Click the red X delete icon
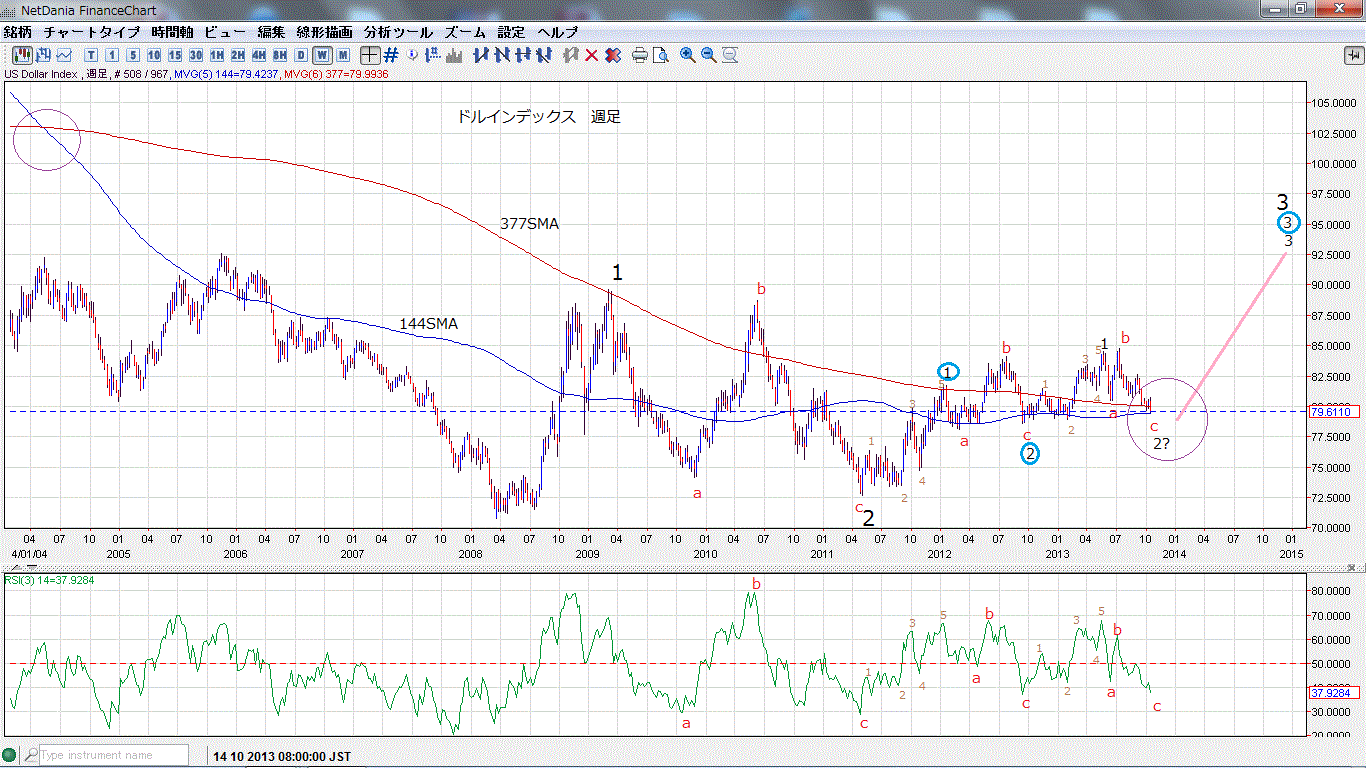This screenshot has height=768, width=1366. tap(592, 55)
